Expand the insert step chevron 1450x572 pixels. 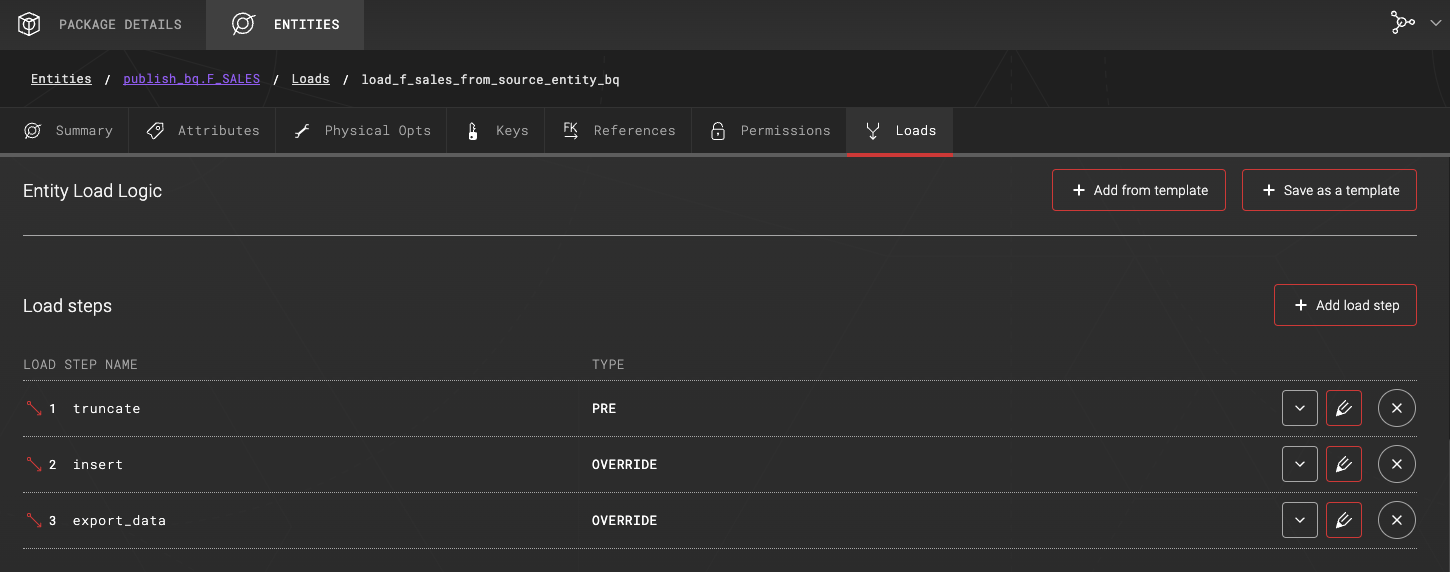1299,465
